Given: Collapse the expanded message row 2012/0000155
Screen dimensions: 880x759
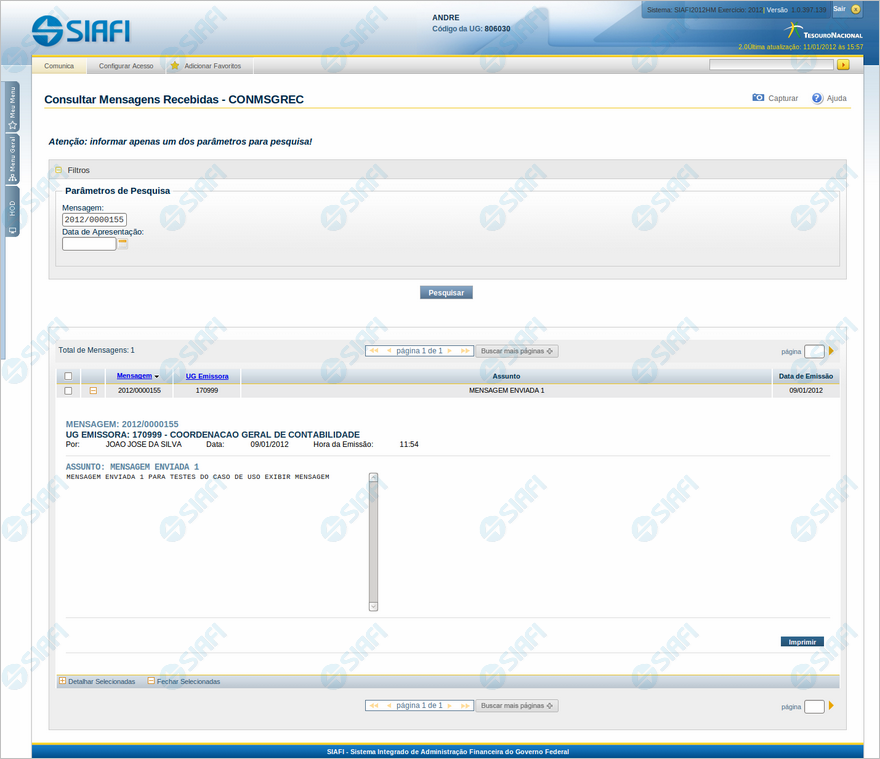Looking at the screenshot, I should (x=93, y=391).
